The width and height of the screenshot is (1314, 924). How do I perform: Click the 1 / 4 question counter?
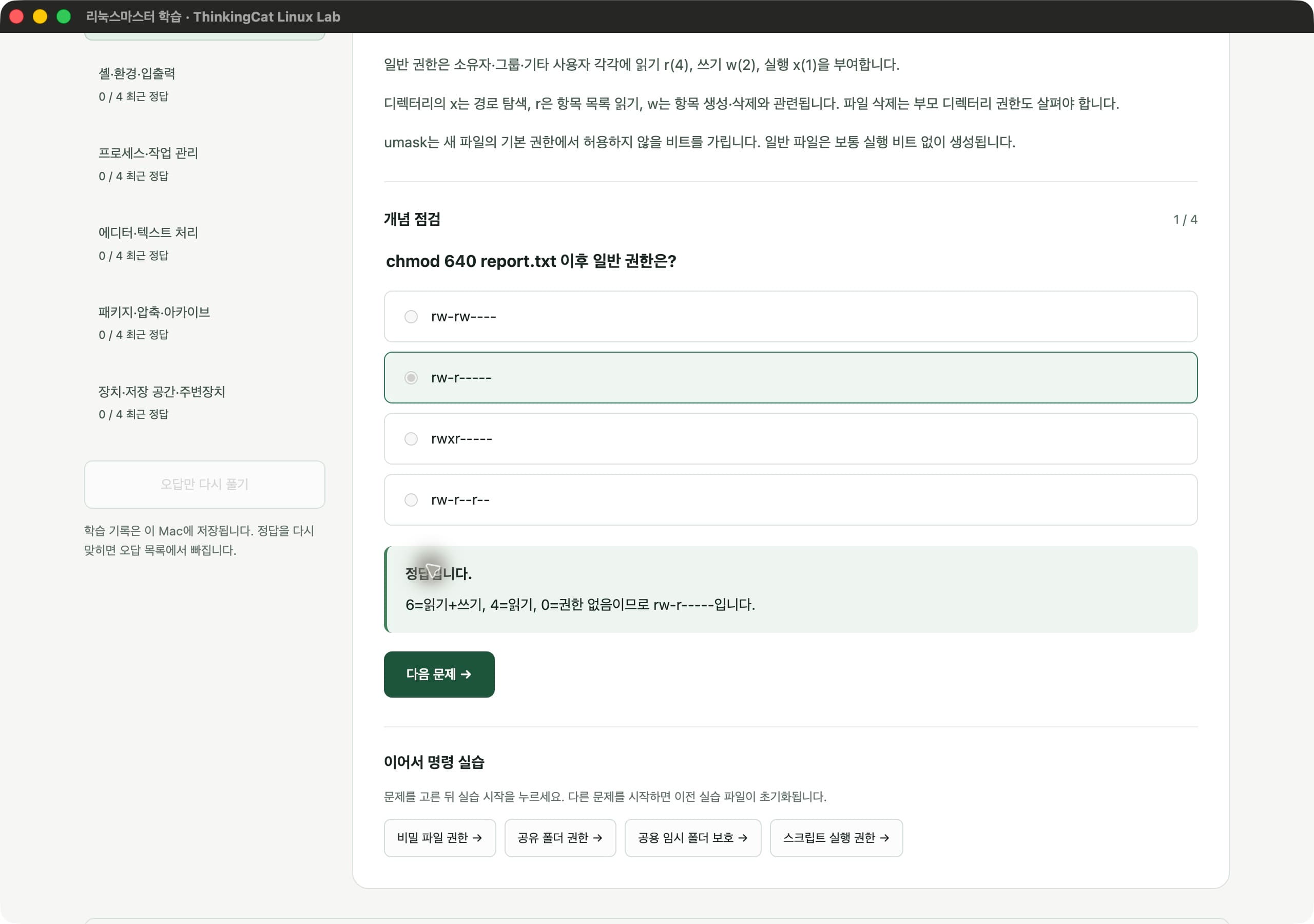(x=1185, y=220)
